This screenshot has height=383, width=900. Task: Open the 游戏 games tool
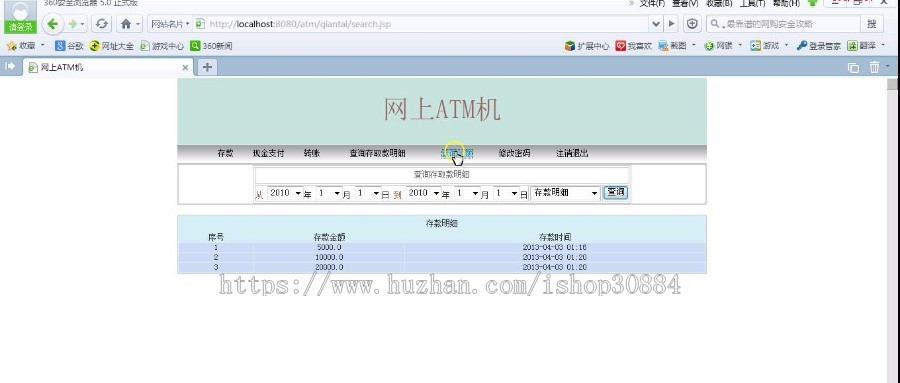765,46
